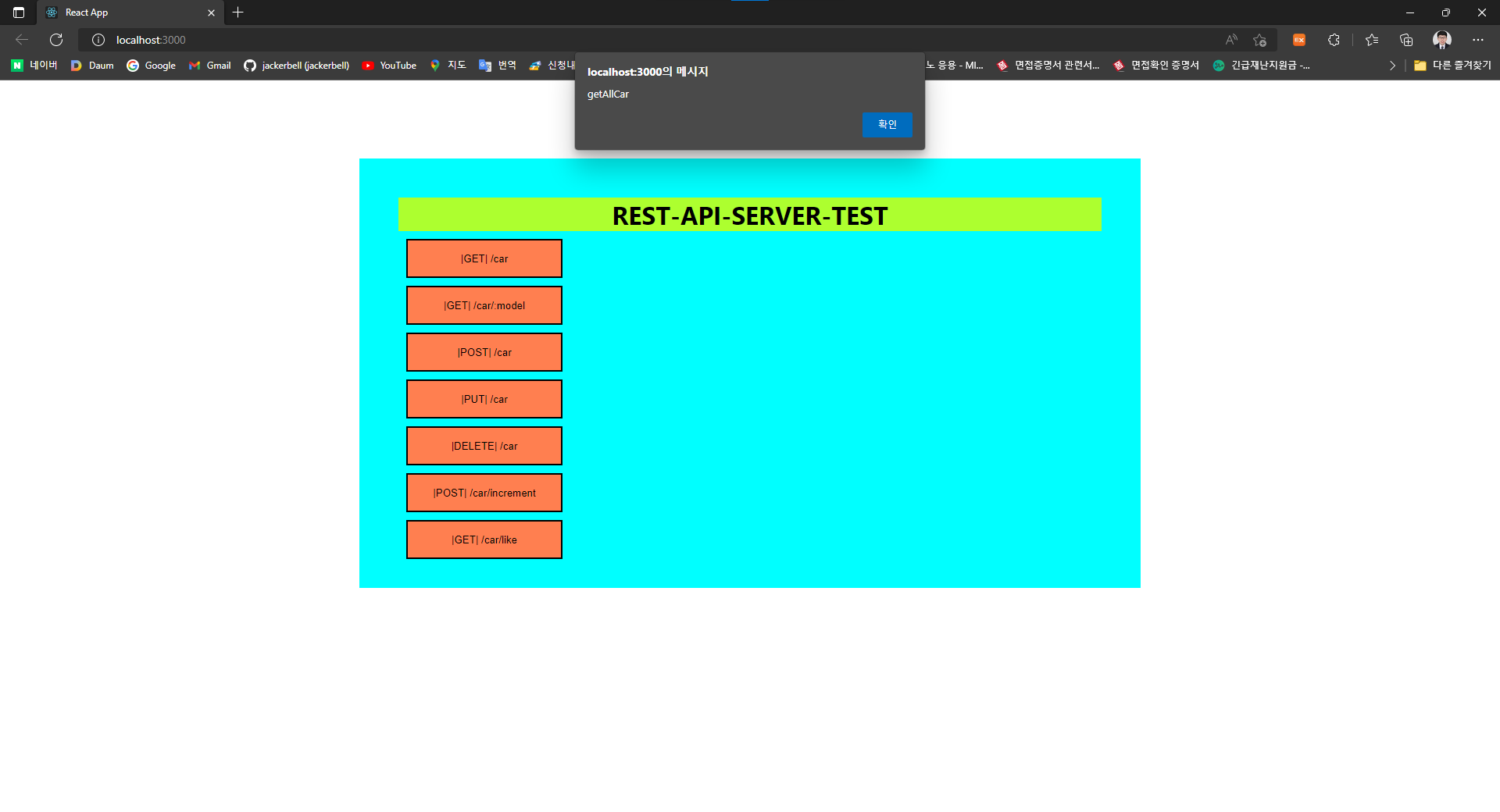Open the Extensions puzzle icon
This screenshot has width=1500, height=812.
point(1334,40)
